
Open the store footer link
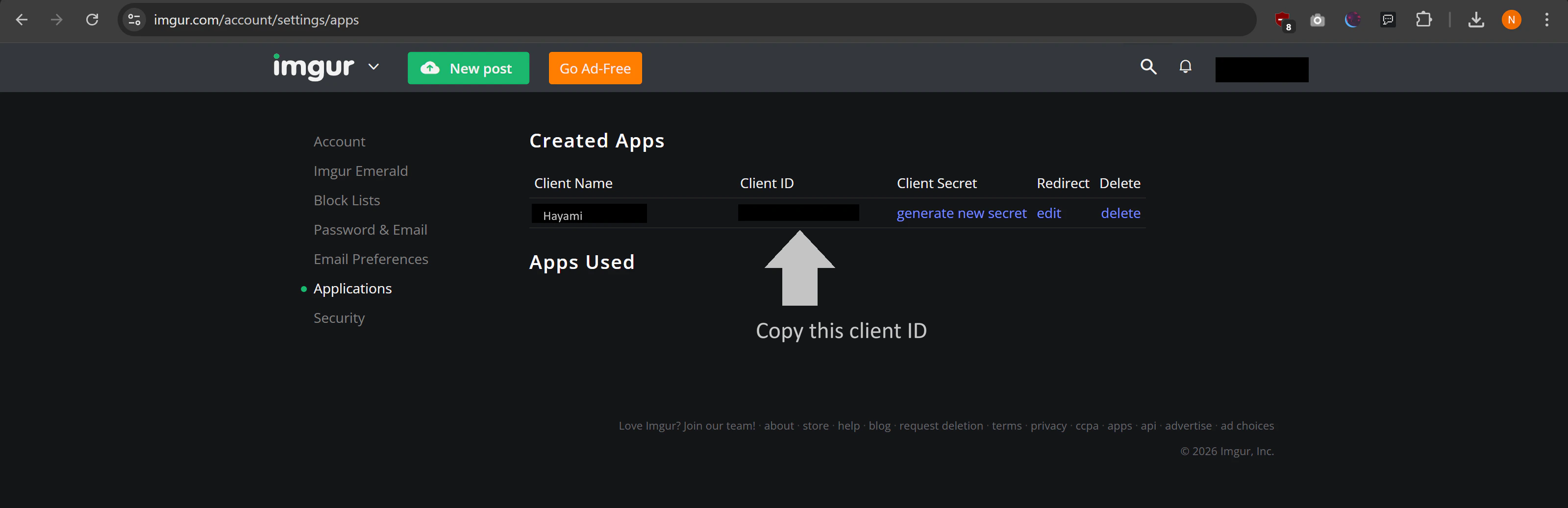(x=815, y=426)
